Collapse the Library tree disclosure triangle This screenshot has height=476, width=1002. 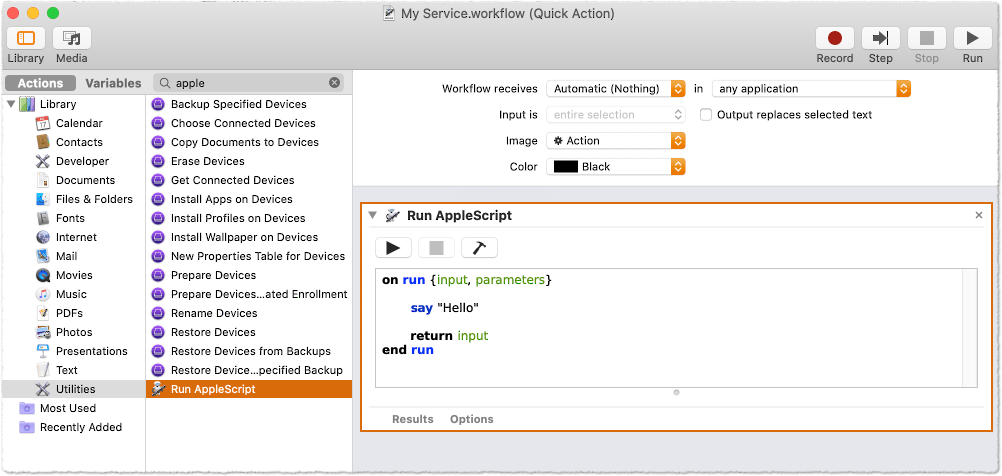11,104
